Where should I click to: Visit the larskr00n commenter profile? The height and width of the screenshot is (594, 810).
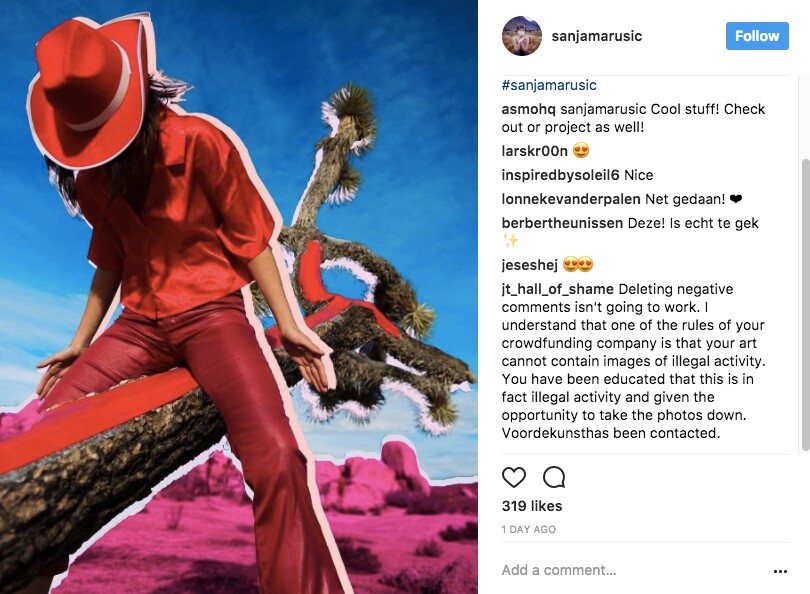[x=534, y=151]
